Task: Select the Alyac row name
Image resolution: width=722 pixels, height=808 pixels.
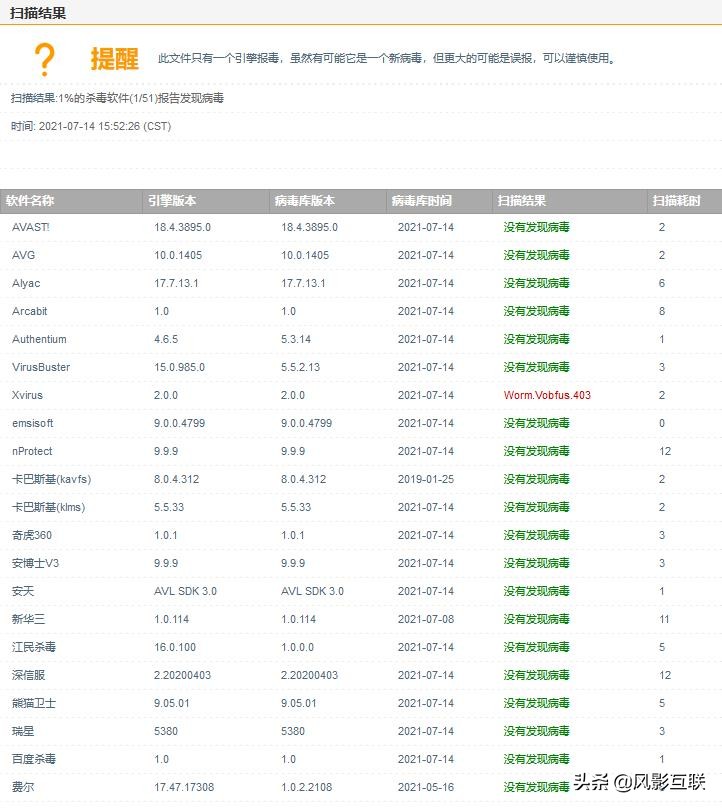Action: coord(26,283)
